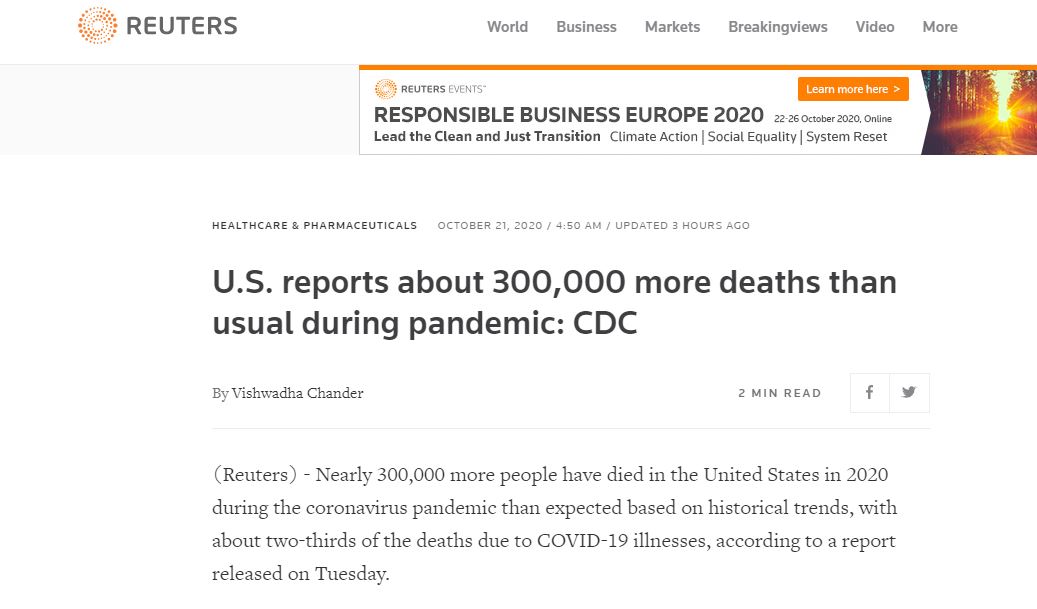Click Lead the Clean and Just Transition text

point(487,137)
